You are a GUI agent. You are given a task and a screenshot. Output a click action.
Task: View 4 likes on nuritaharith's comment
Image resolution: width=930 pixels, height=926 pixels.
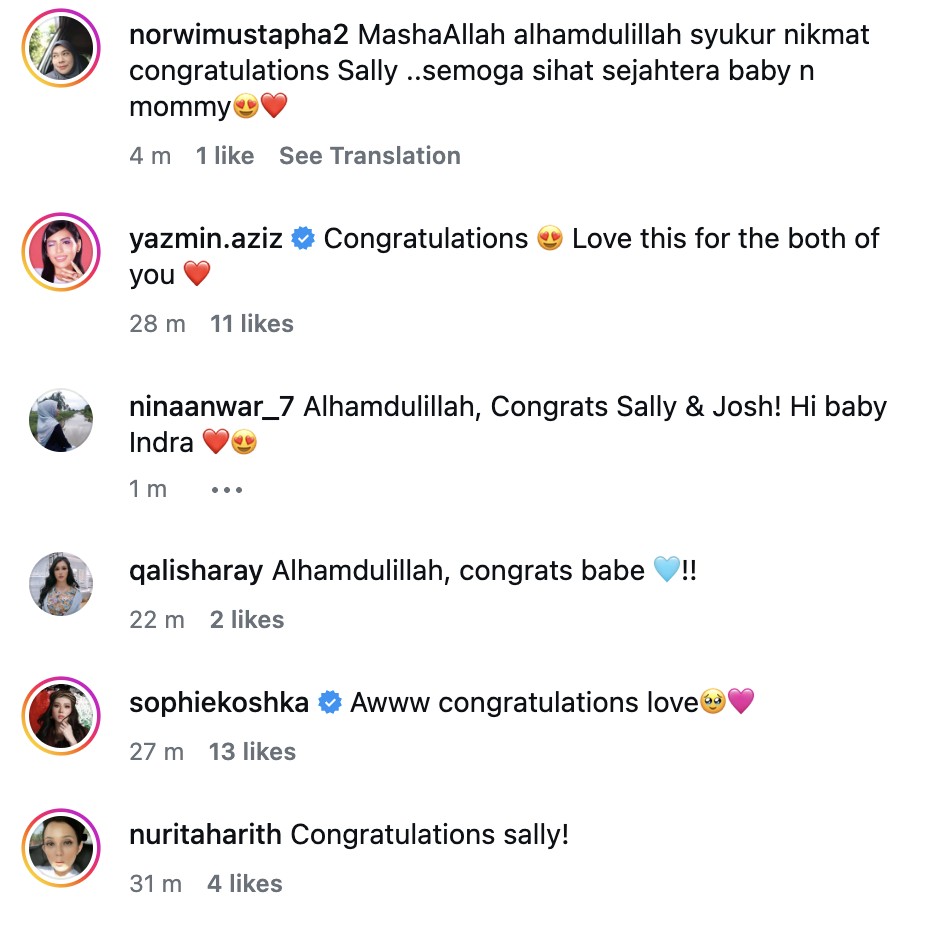[x=245, y=884]
